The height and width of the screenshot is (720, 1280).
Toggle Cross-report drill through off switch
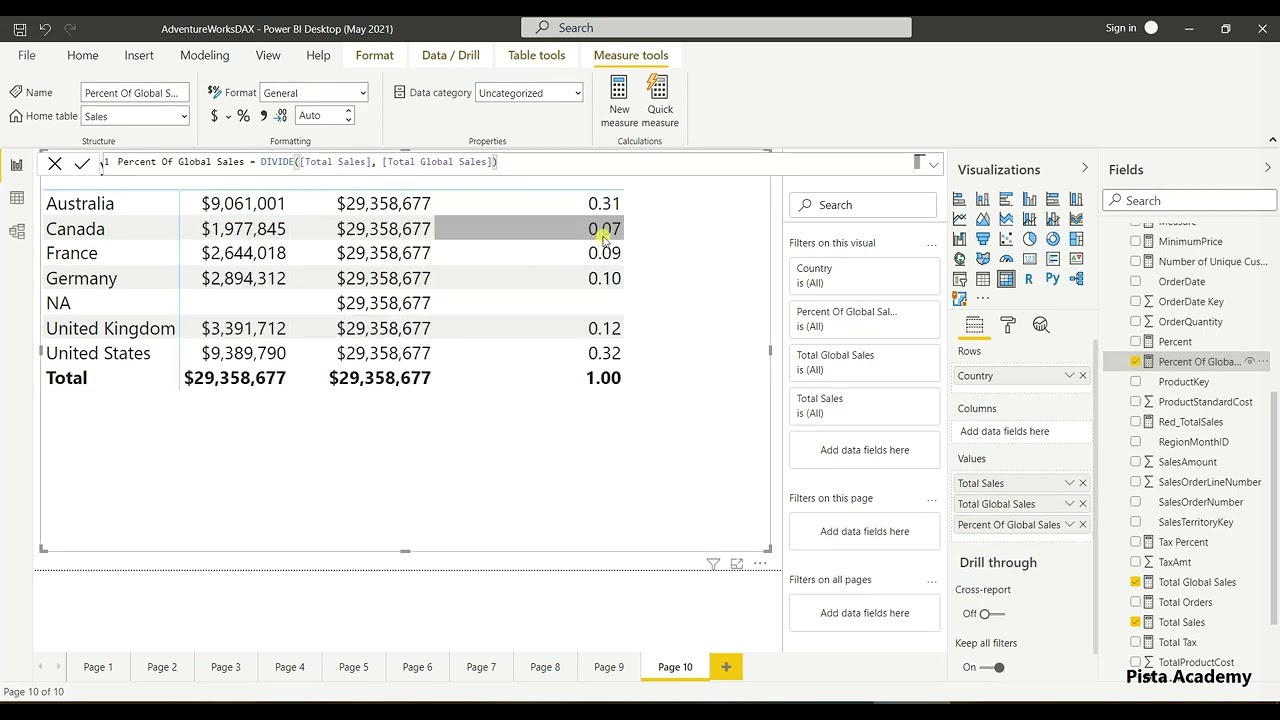(x=992, y=614)
